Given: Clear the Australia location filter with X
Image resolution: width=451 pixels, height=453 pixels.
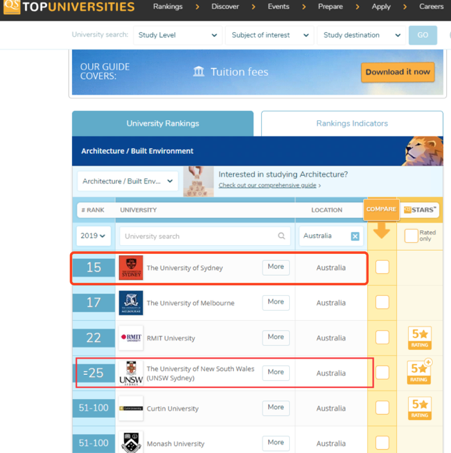Looking at the screenshot, I should pos(355,236).
